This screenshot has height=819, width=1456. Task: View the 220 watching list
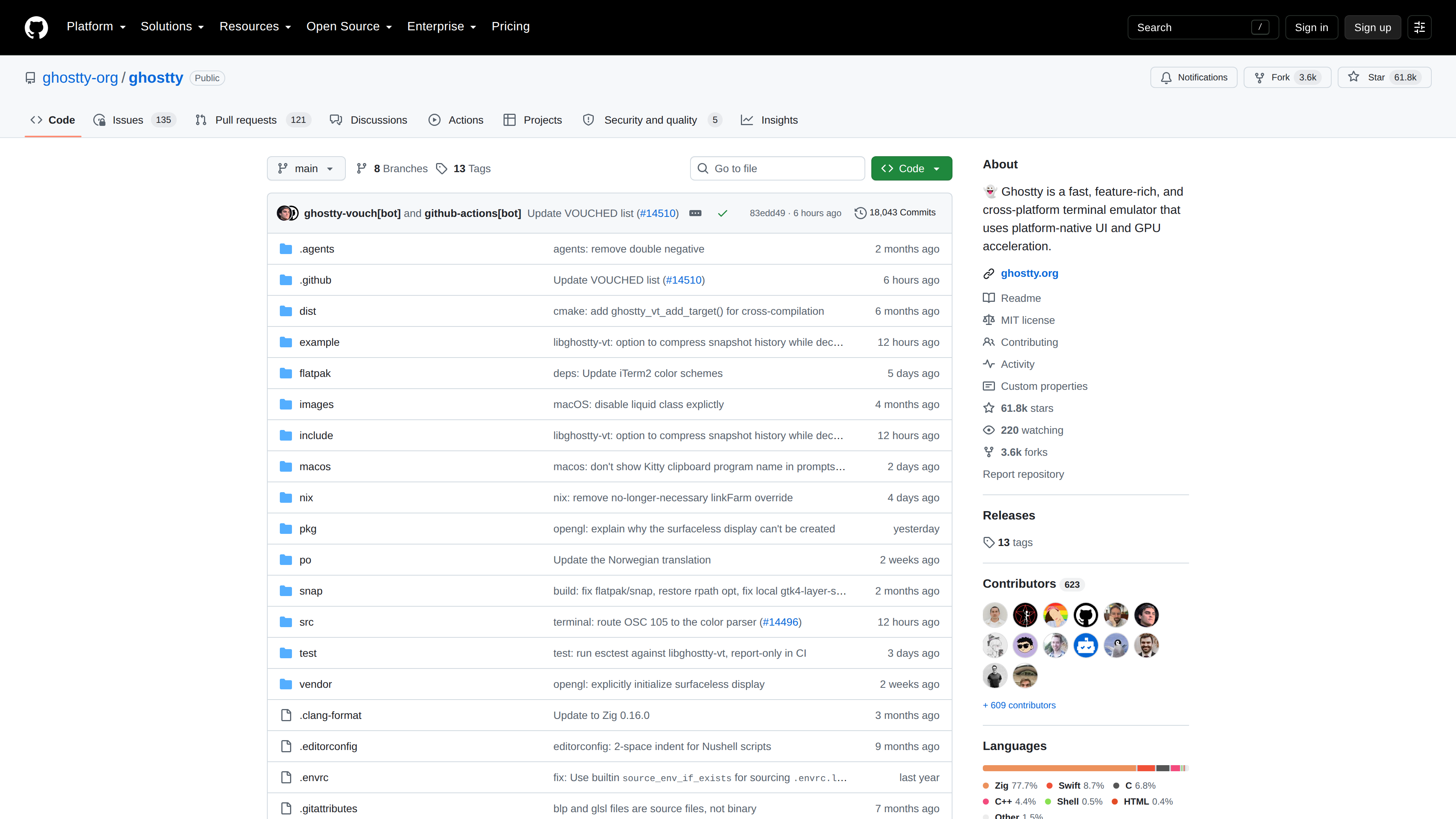(1023, 430)
